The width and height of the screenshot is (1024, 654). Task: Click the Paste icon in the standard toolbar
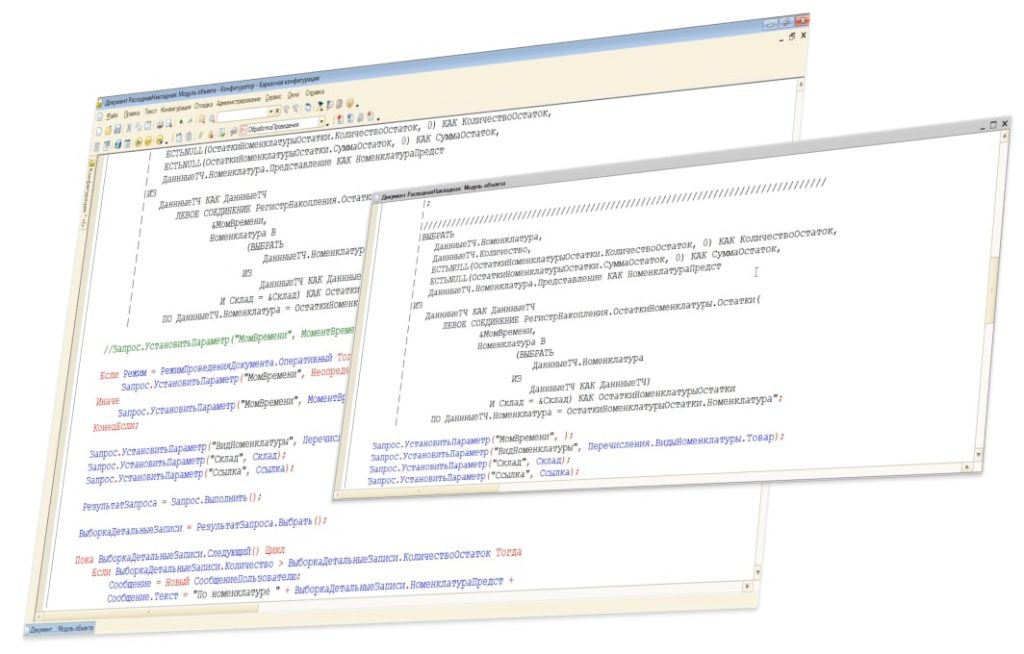click(148, 126)
